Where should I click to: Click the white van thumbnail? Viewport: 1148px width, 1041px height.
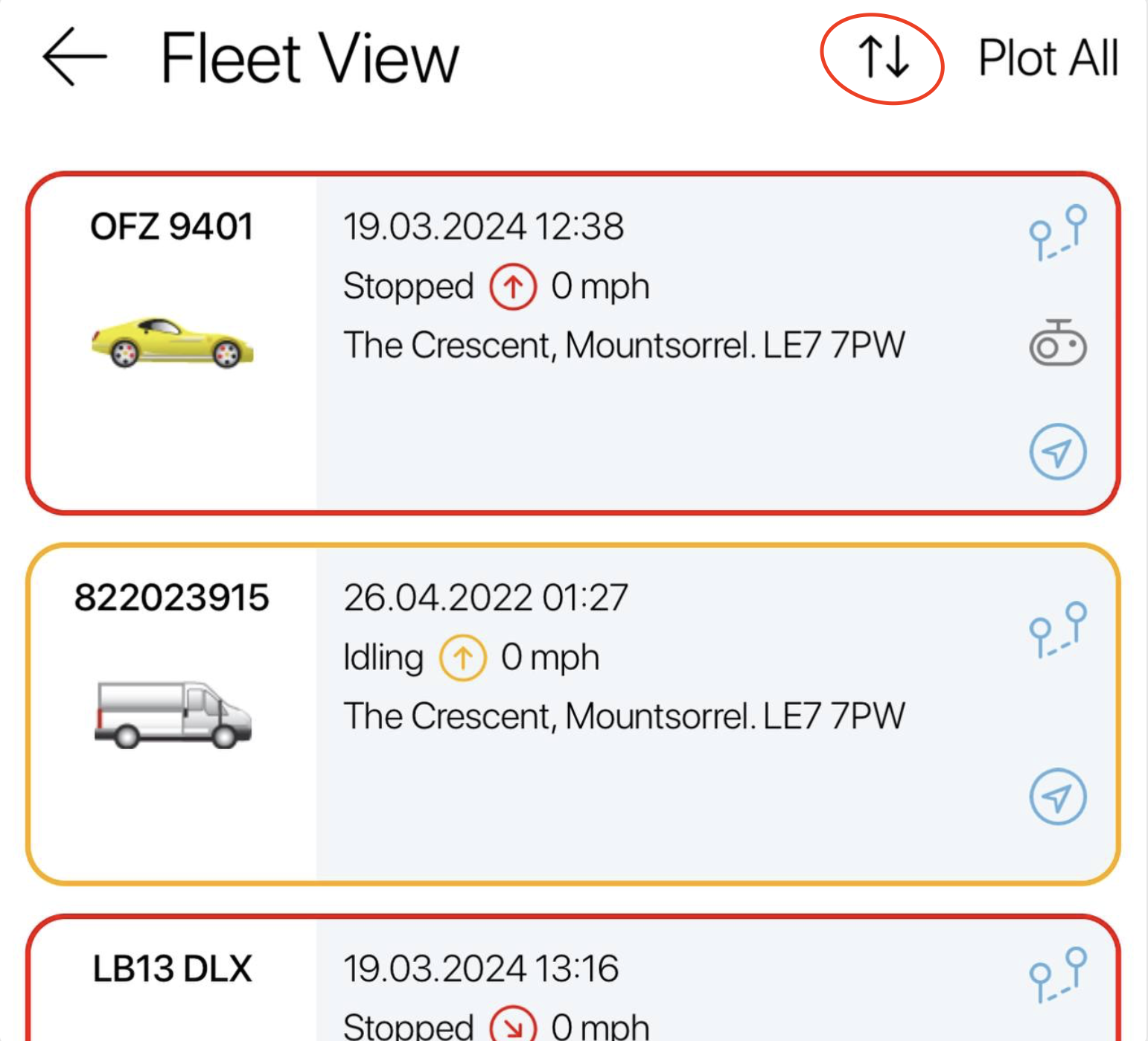tap(173, 715)
